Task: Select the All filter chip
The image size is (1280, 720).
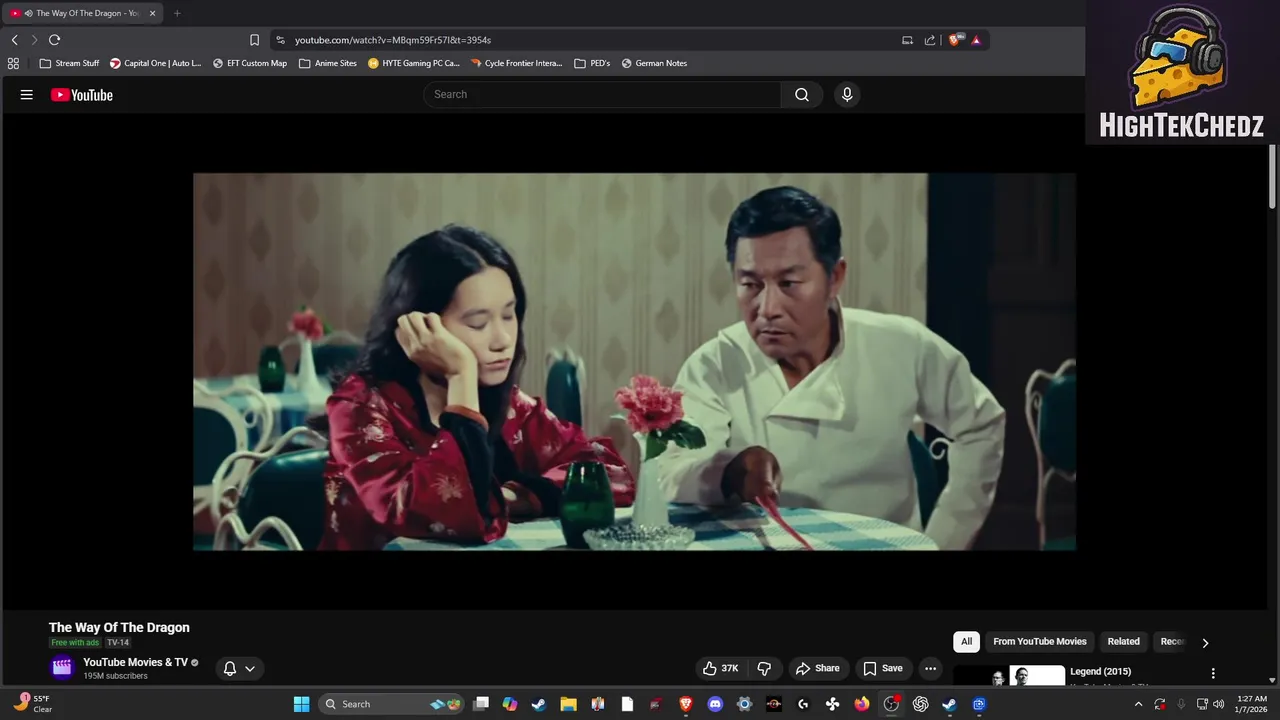Action: pos(966,642)
